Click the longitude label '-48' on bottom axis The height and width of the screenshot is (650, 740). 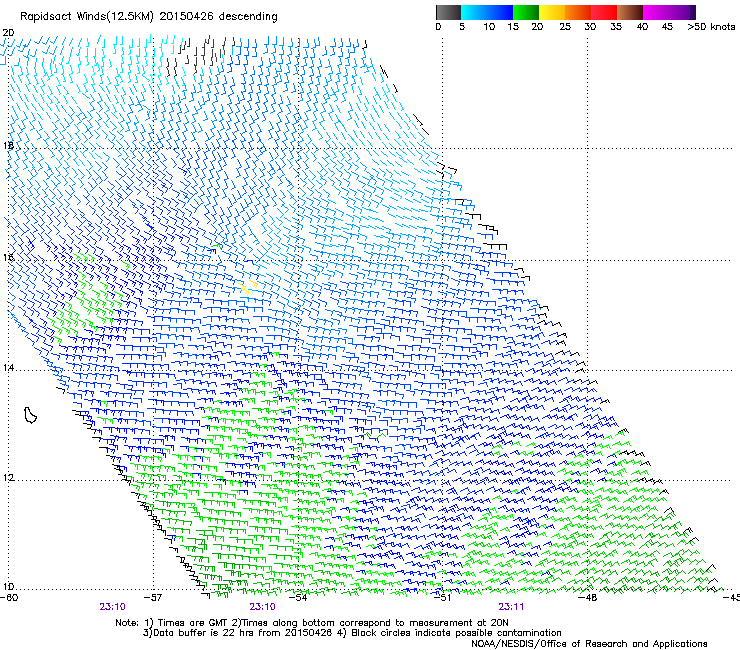(x=587, y=597)
